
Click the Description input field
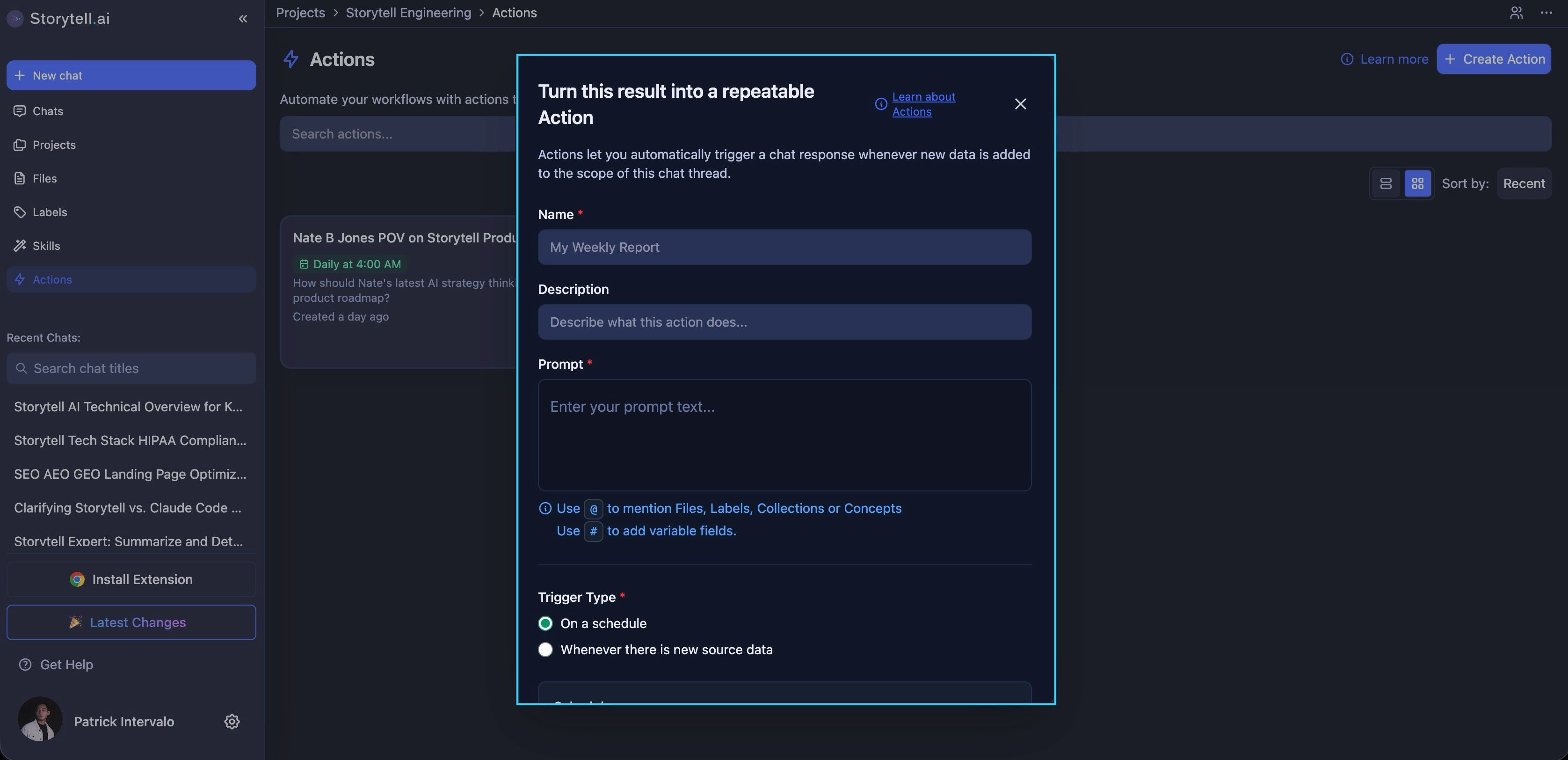(x=784, y=322)
